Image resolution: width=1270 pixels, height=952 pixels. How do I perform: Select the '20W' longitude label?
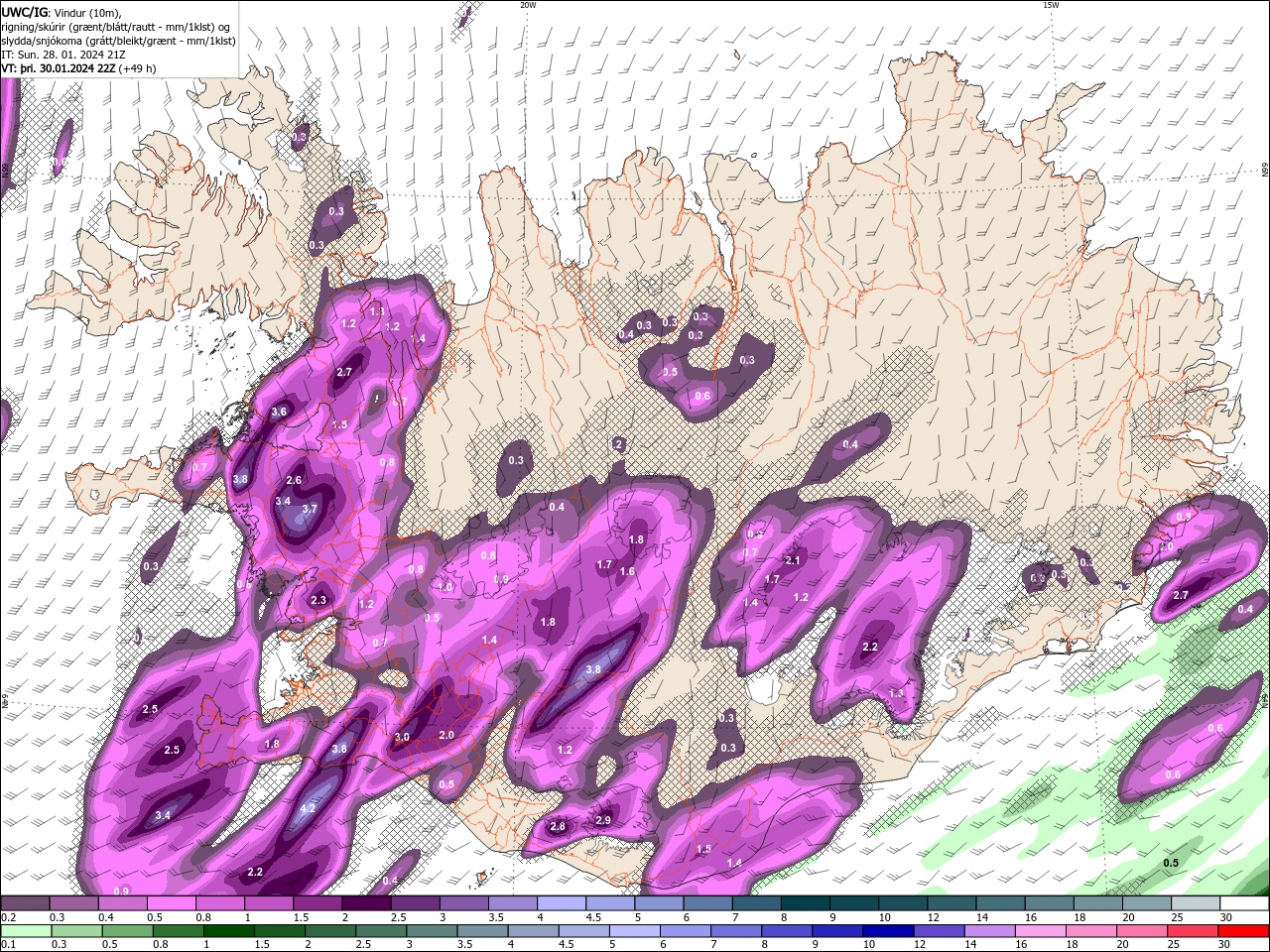tap(528, 5)
